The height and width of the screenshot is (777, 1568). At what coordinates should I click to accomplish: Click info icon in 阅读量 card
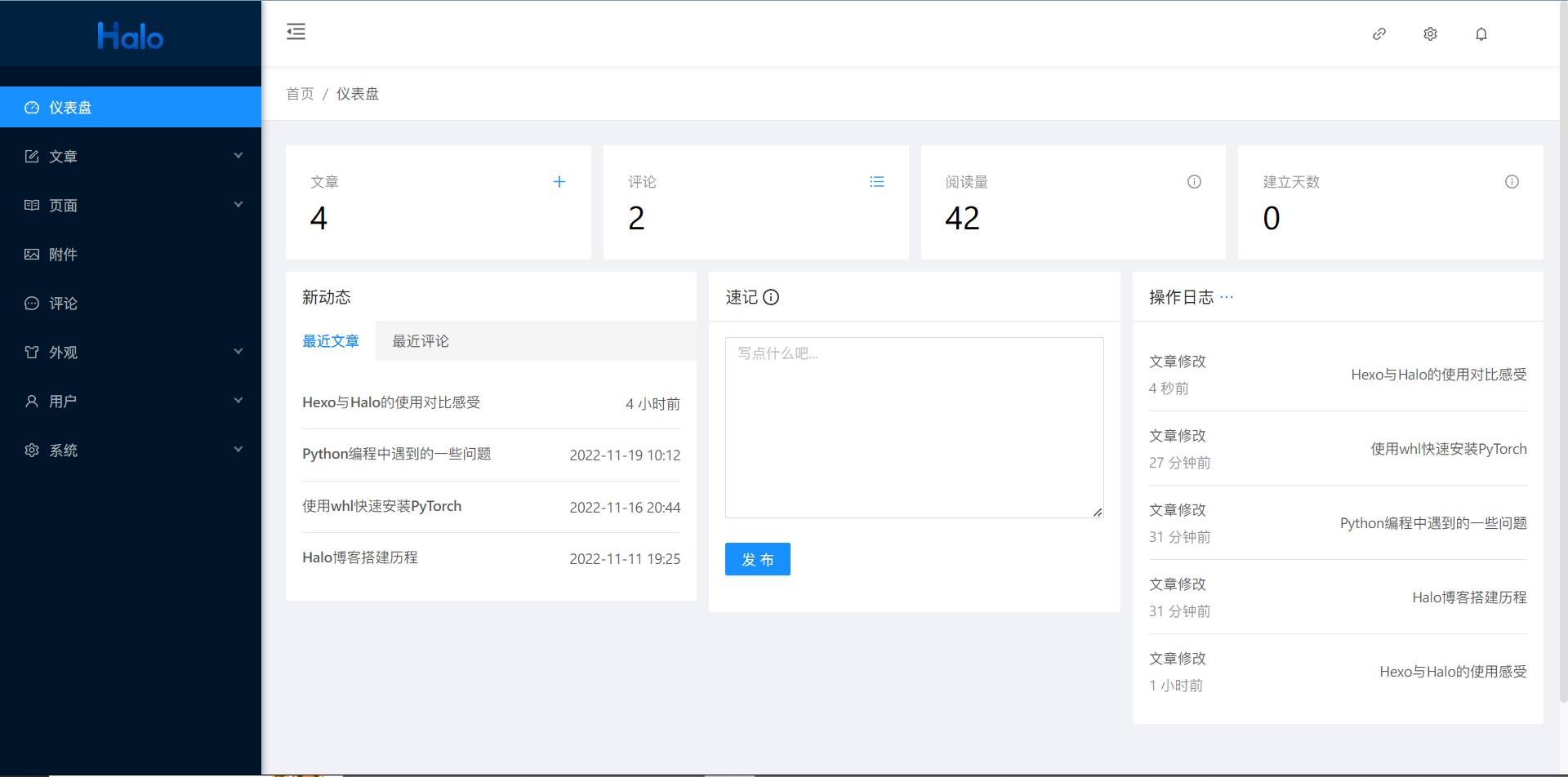(1194, 182)
